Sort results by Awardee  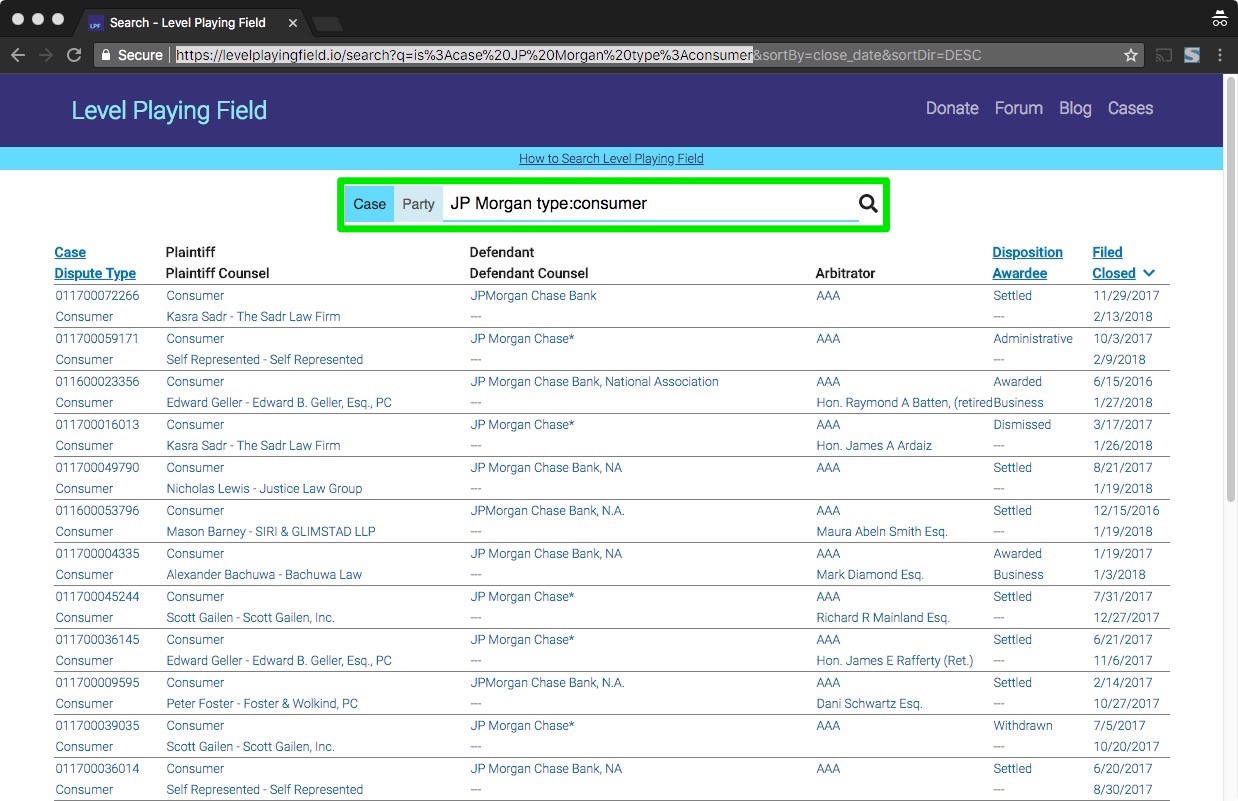(1020, 273)
